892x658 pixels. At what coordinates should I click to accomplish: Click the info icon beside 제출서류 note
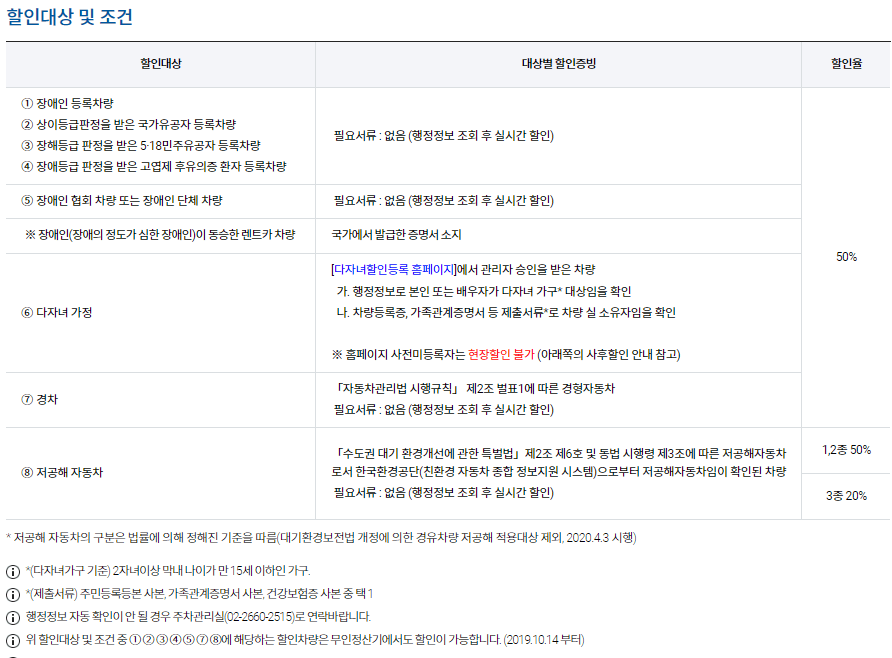[13, 595]
